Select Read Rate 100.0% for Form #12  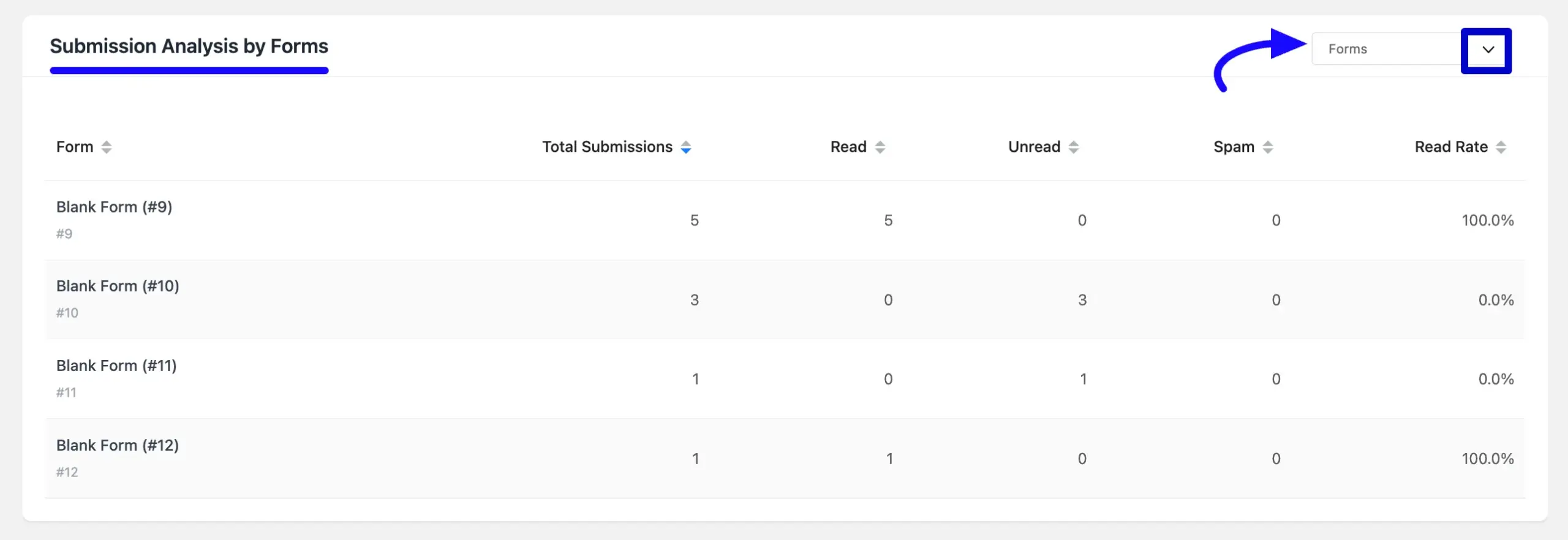pyautogui.click(x=1488, y=459)
